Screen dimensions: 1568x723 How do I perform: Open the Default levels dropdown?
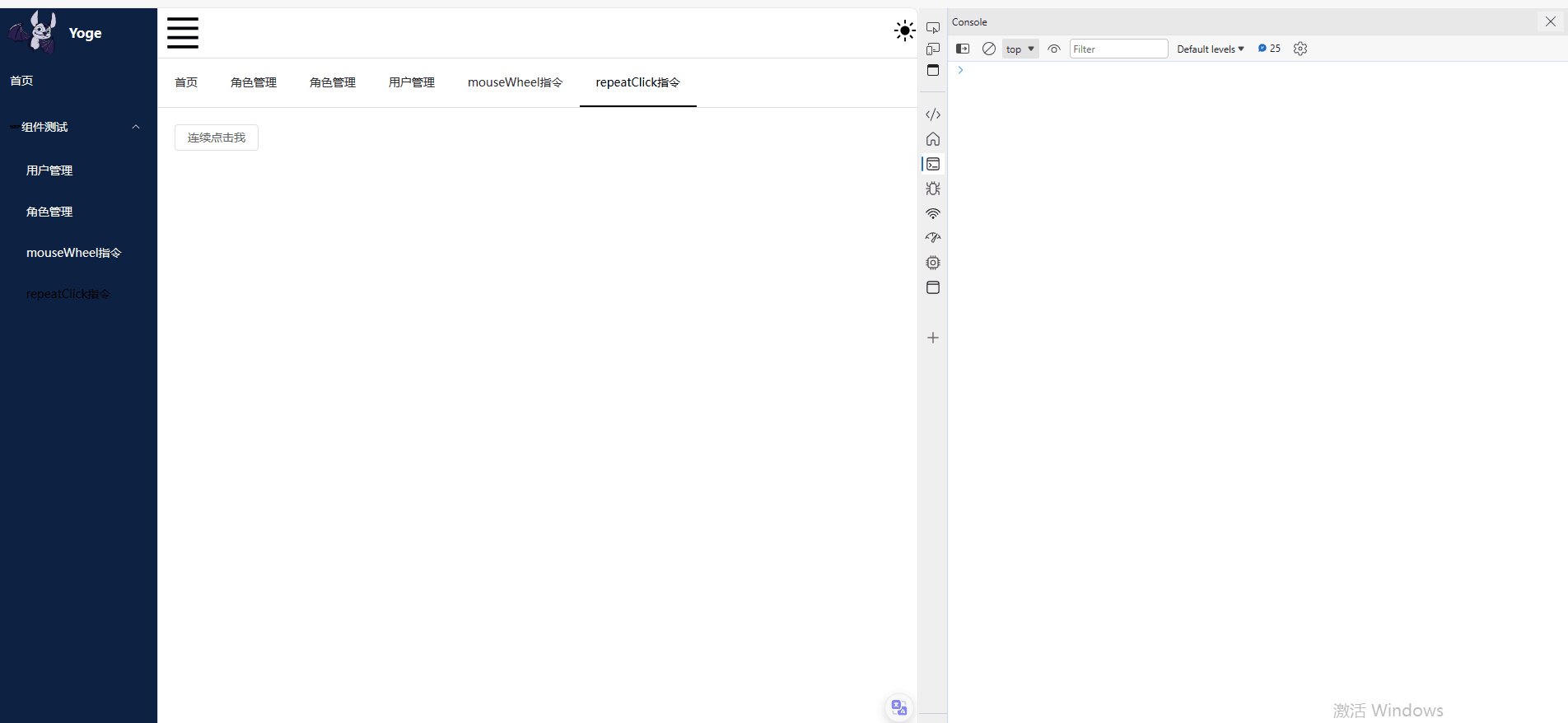click(1210, 49)
